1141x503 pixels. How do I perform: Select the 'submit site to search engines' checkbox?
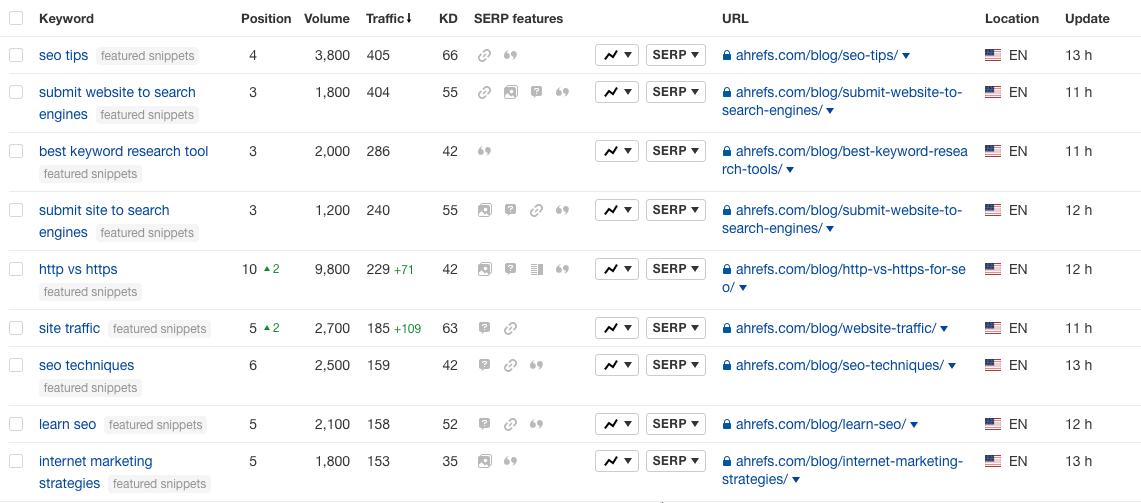[16, 210]
